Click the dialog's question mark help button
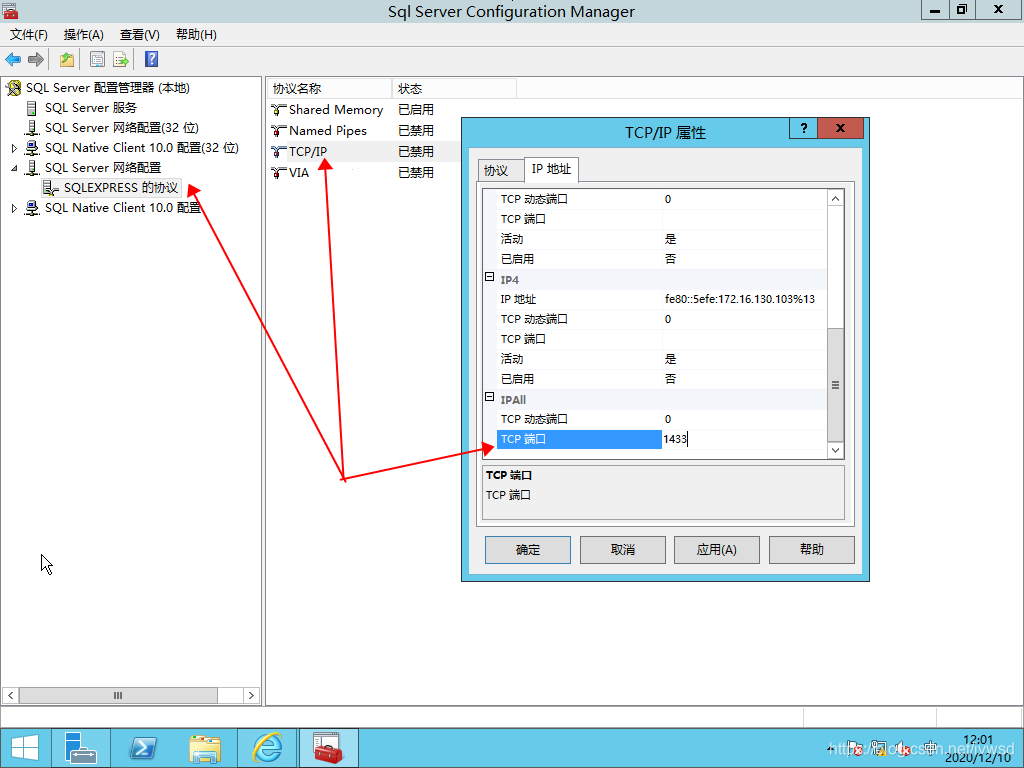The height and width of the screenshot is (768, 1024). [x=803, y=129]
